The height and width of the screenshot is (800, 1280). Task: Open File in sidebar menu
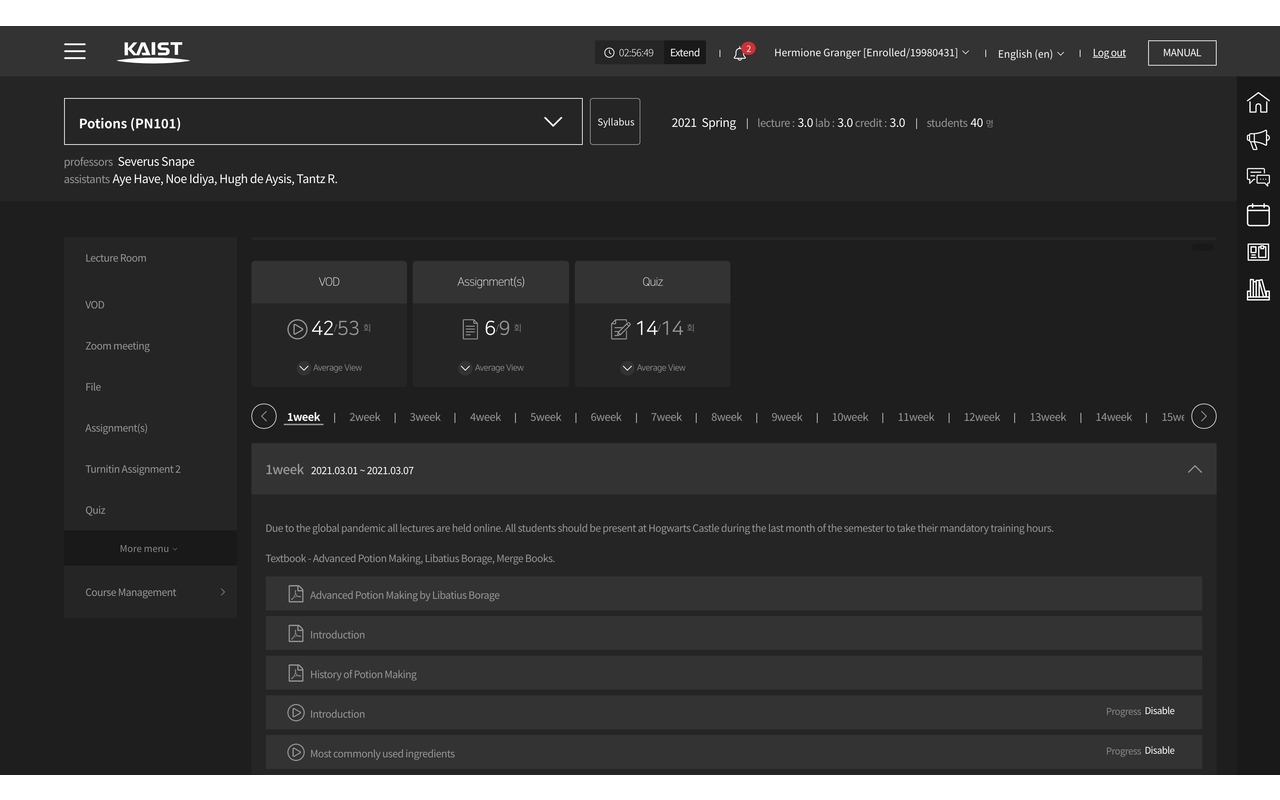pyautogui.click(x=93, y=387)
